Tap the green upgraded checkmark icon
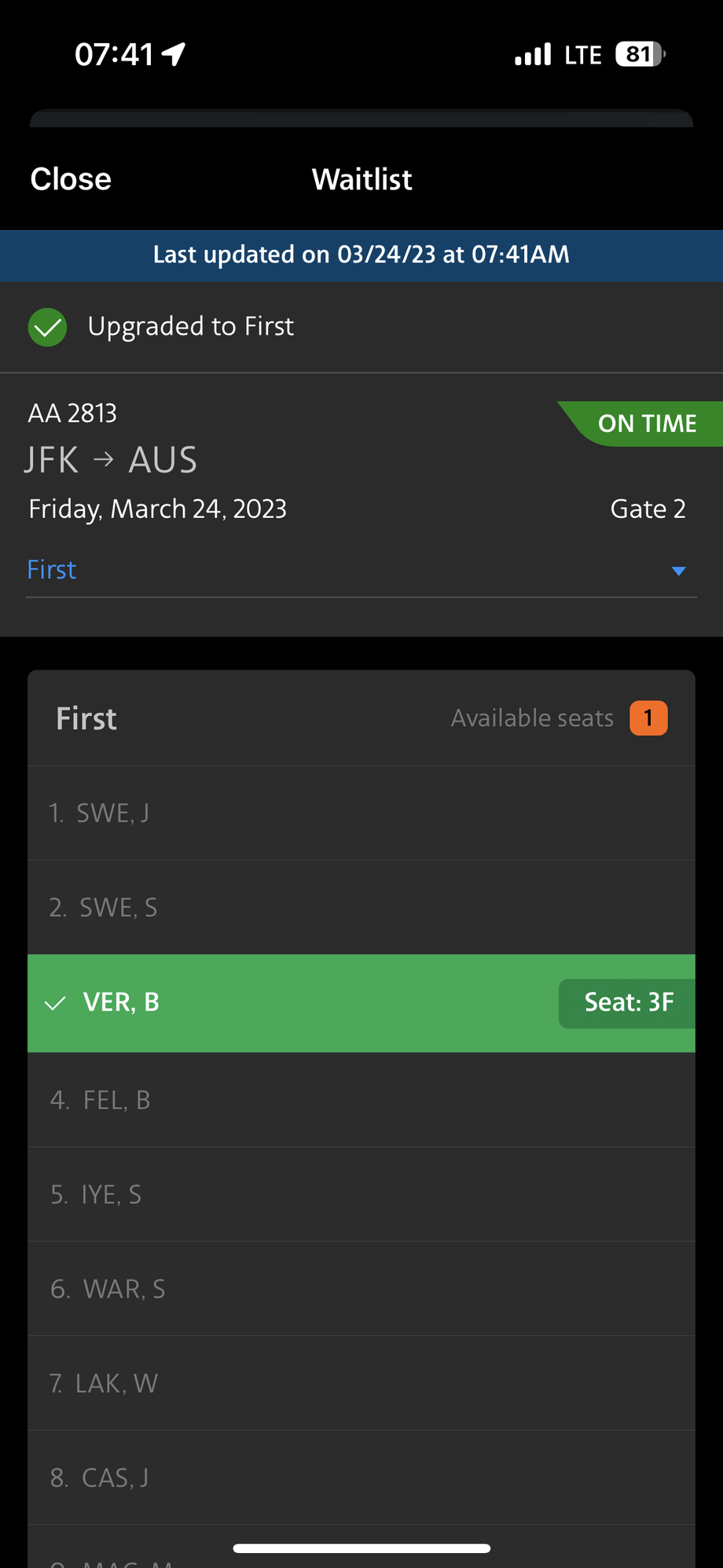The height and width of the screenshot is (1568, 723). point(47,327)
